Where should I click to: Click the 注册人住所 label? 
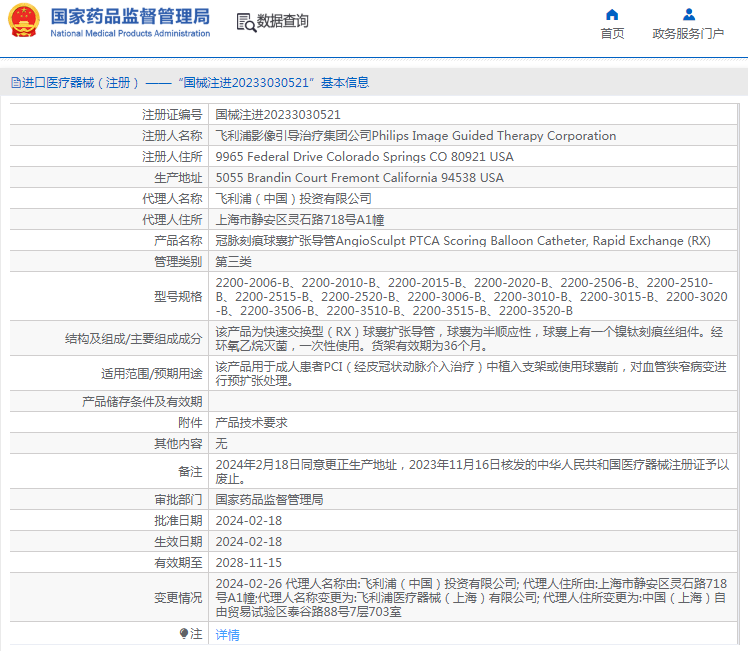pyautogui.click(x=172, y=156)
